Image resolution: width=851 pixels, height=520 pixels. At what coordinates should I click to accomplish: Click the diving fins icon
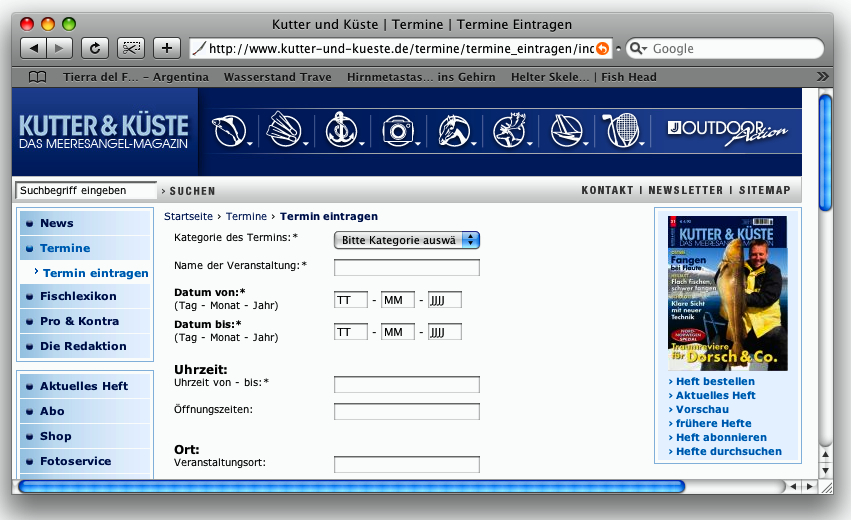pos(284,130)
